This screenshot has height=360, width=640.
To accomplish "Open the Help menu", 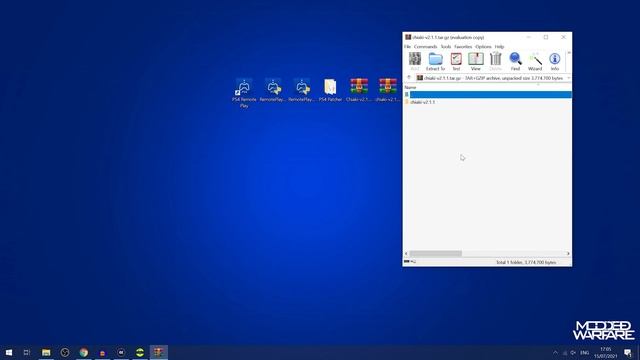I will pos(499,47).
